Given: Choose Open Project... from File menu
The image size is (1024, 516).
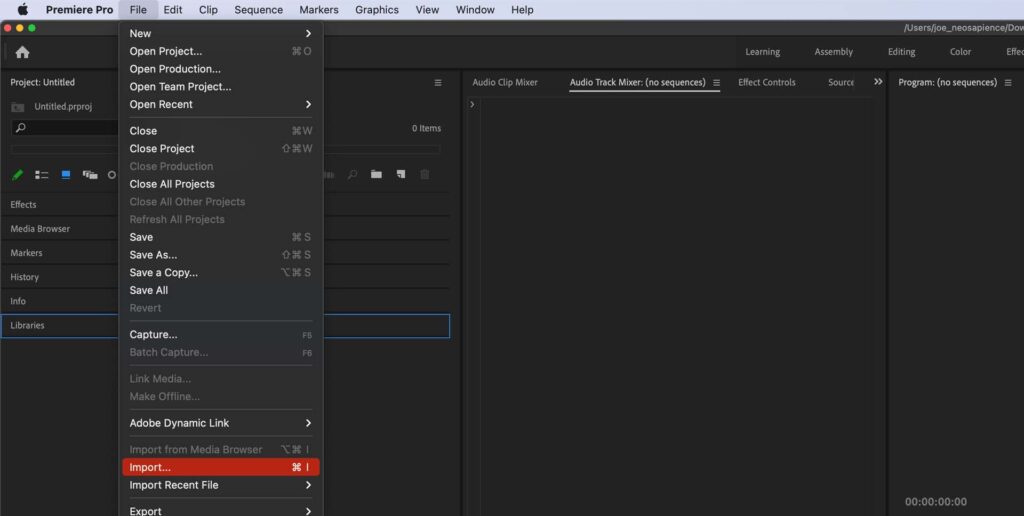Looking at the screenshot, I should click(221, 51).
